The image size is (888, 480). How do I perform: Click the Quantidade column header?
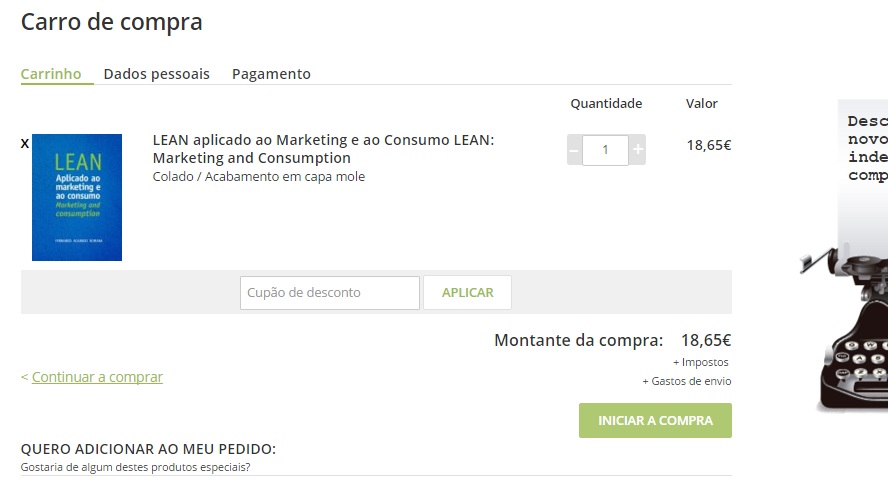(606, 103)
